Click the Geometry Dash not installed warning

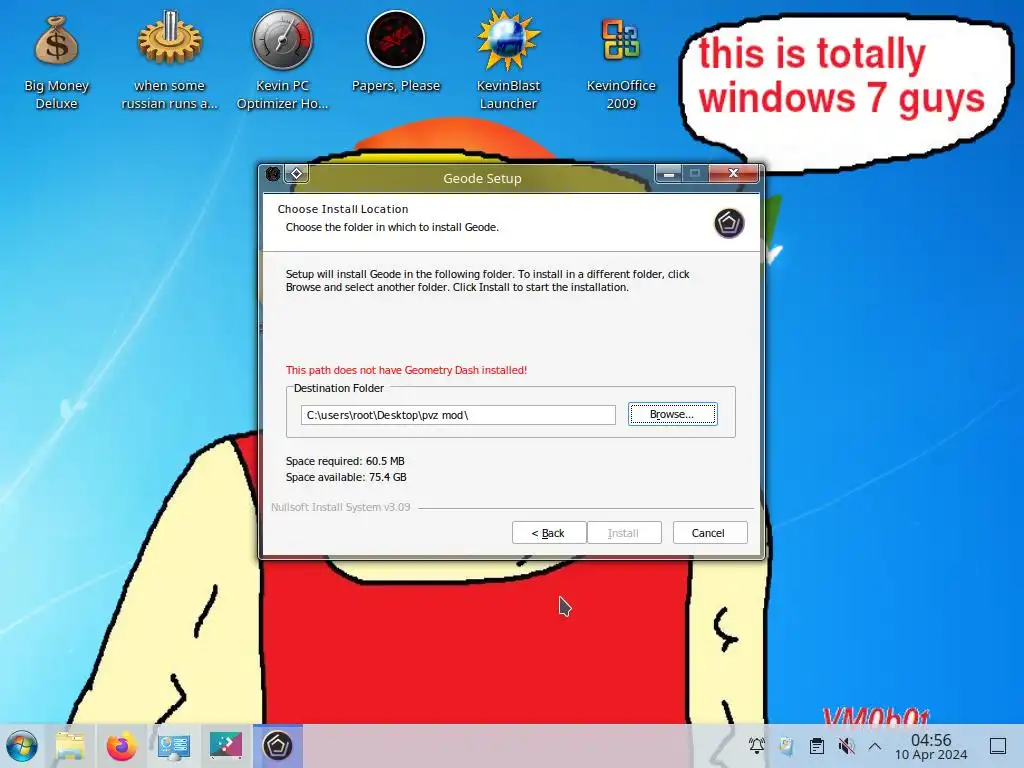(406, 370)
